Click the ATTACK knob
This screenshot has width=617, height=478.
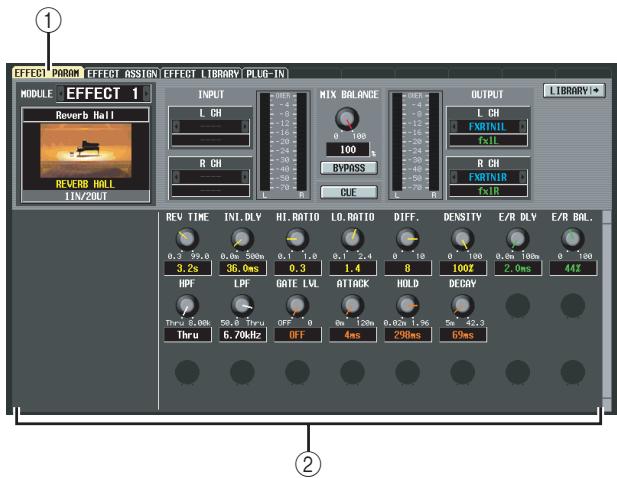352,305
